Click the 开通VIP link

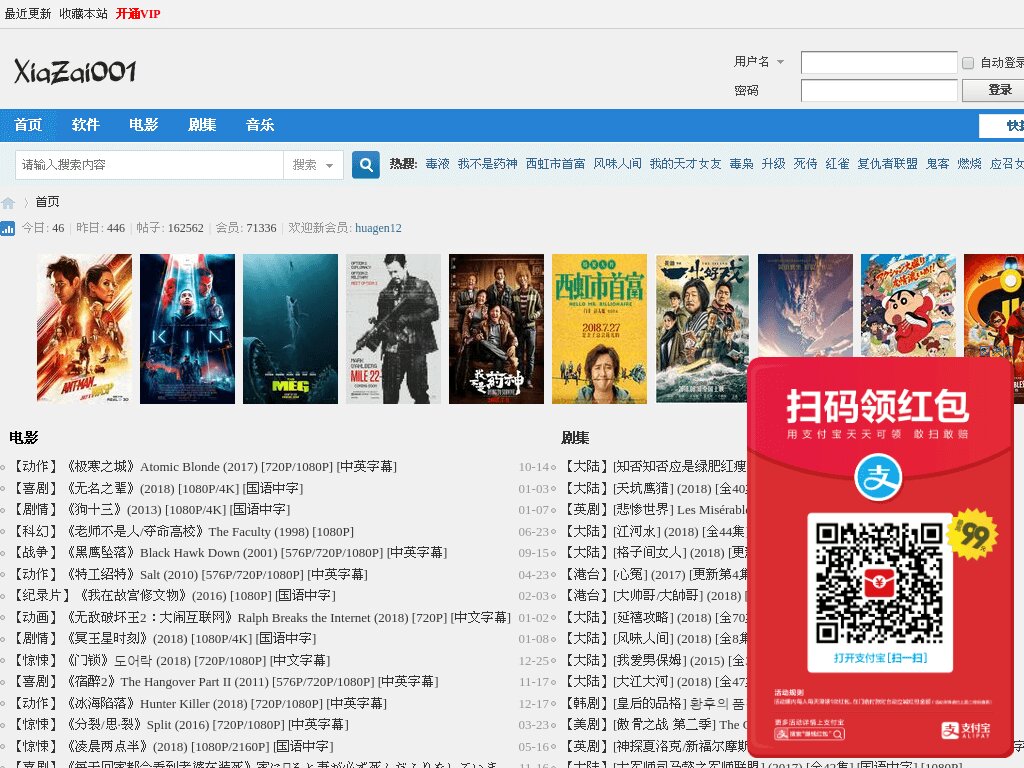tap(138, 14)
